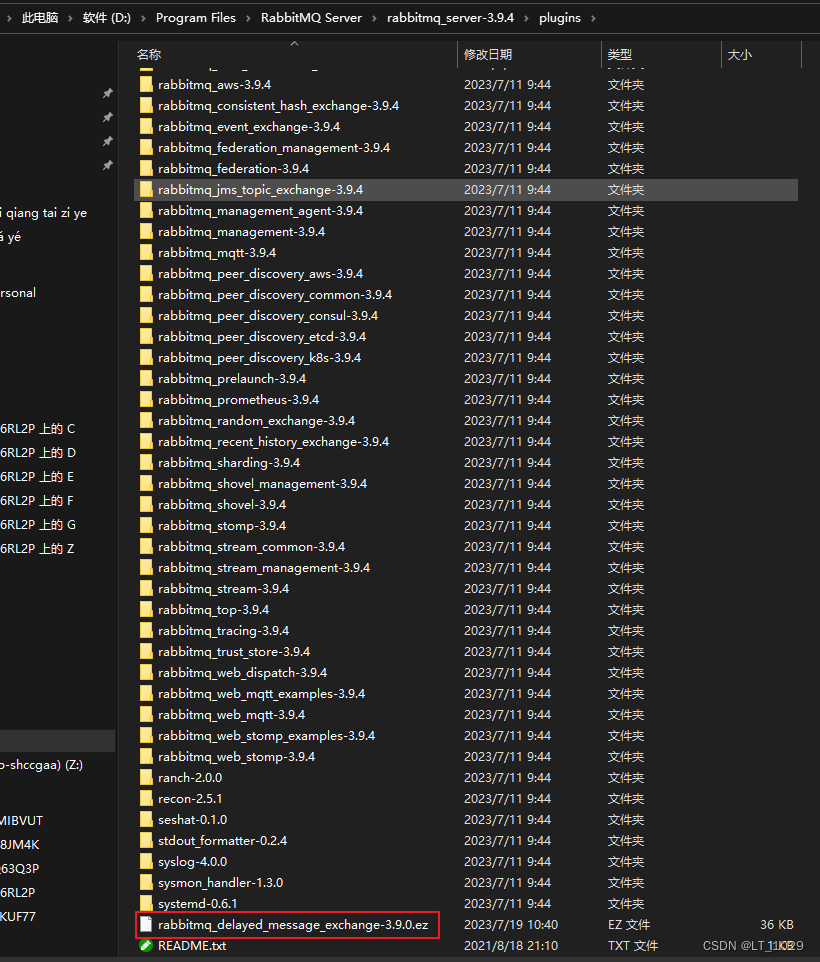Click the rabbitmq_stomp-3.9.4 folder icon
Screen dimensions: 820x962
tap(146, 526)
